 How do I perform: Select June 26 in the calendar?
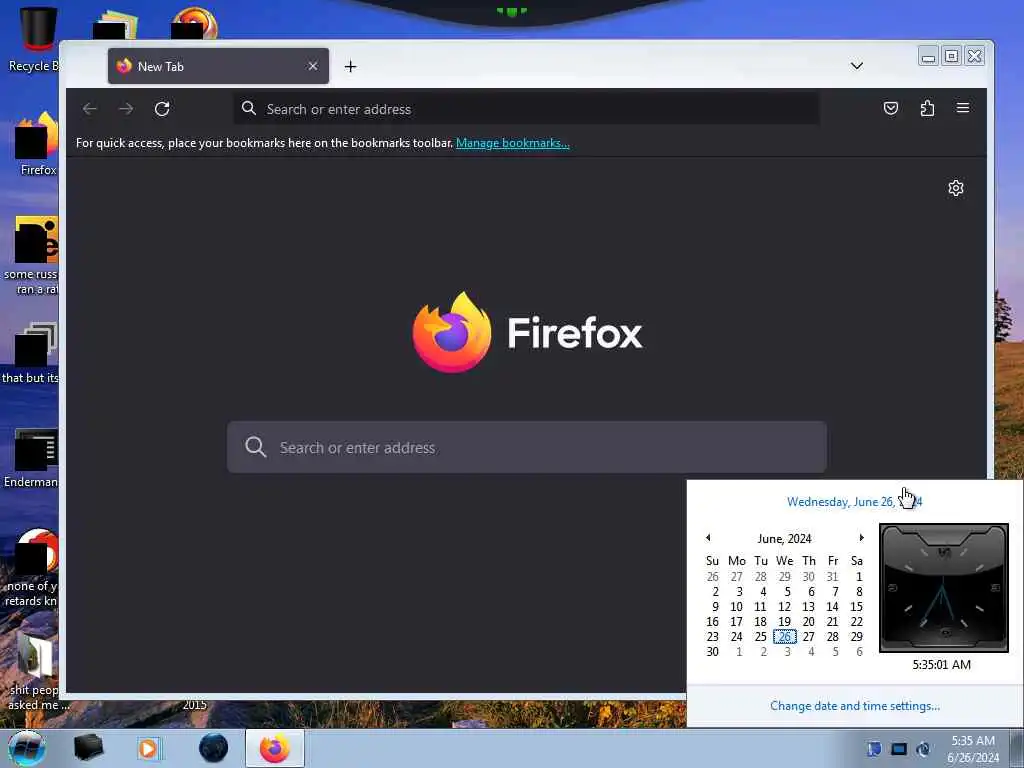pyautogui.click(x=784, y=636)
